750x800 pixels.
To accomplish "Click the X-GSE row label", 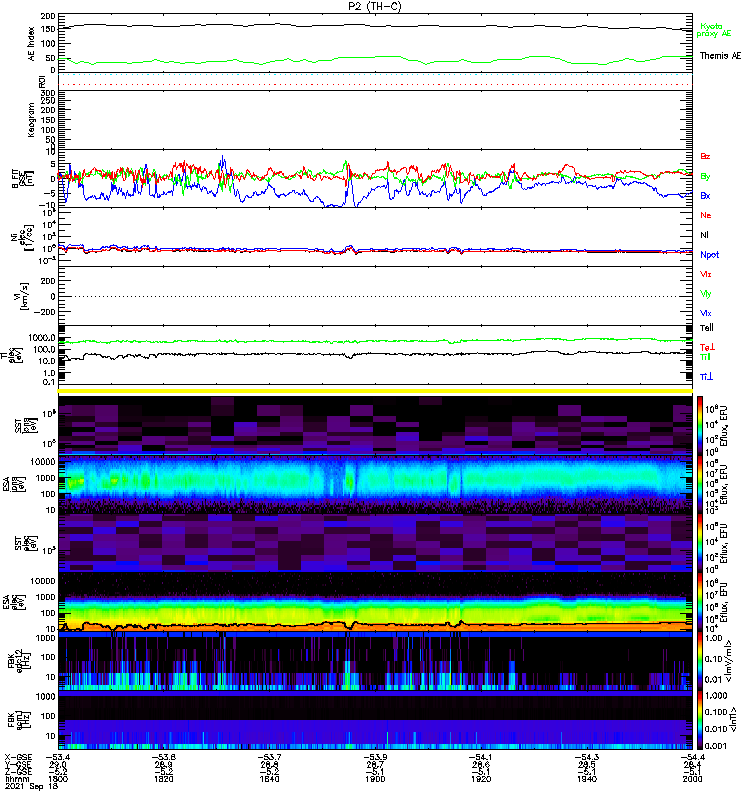I will [x=18, y=757].
